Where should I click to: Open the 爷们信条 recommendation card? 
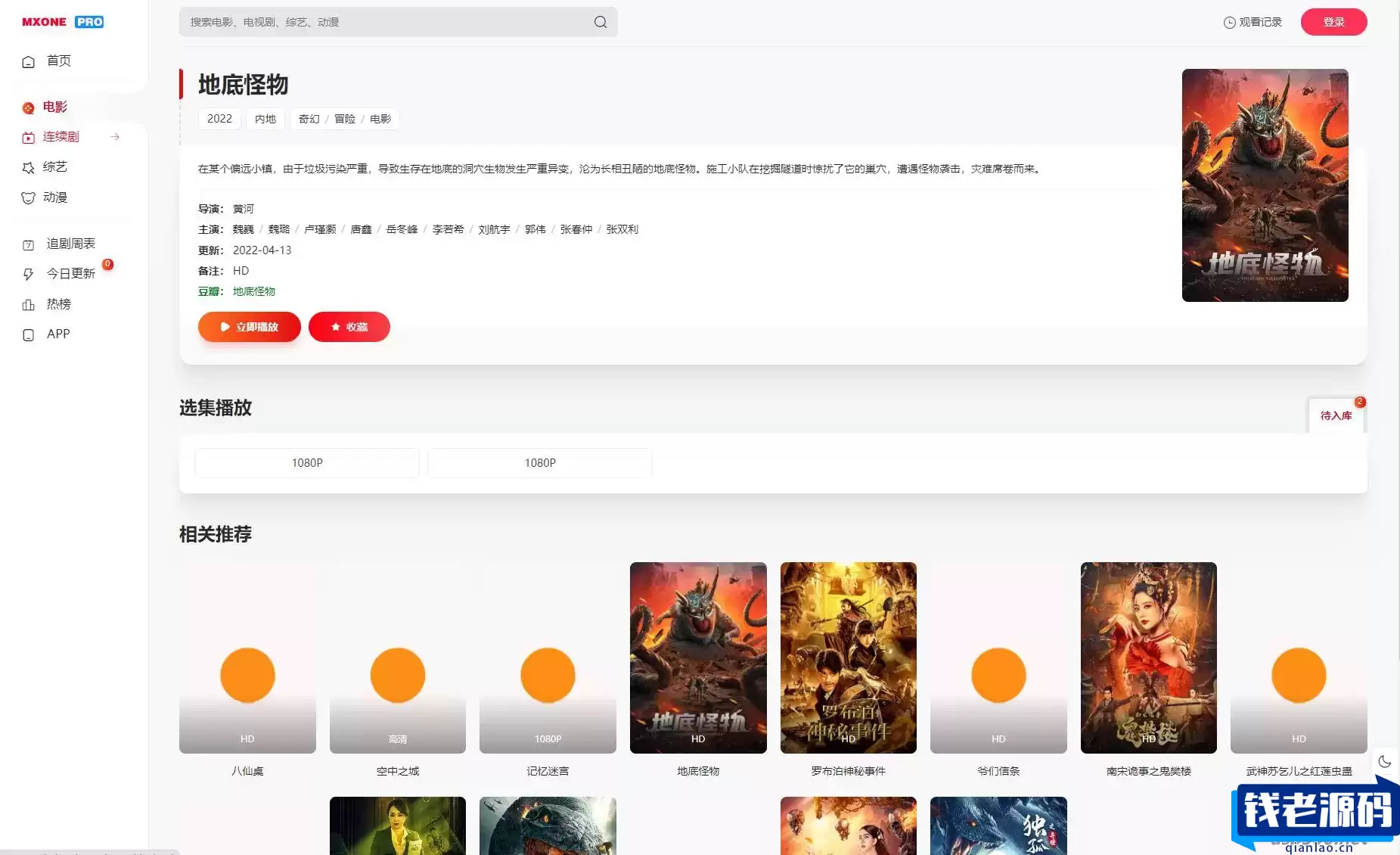pyautogui.click(x=998, y=658)
